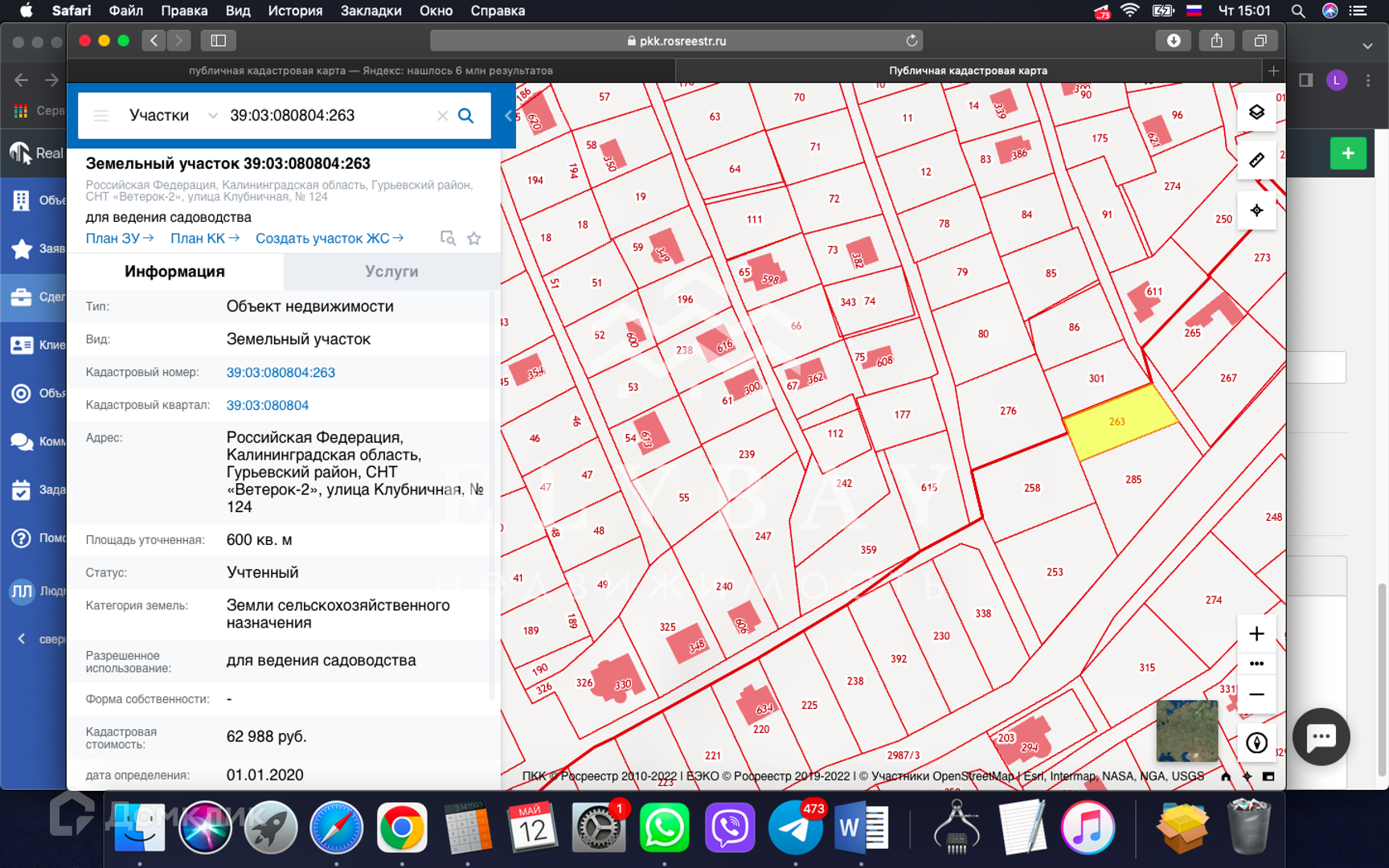Expand the Участки search type dropdown

[x=212, y=116]
